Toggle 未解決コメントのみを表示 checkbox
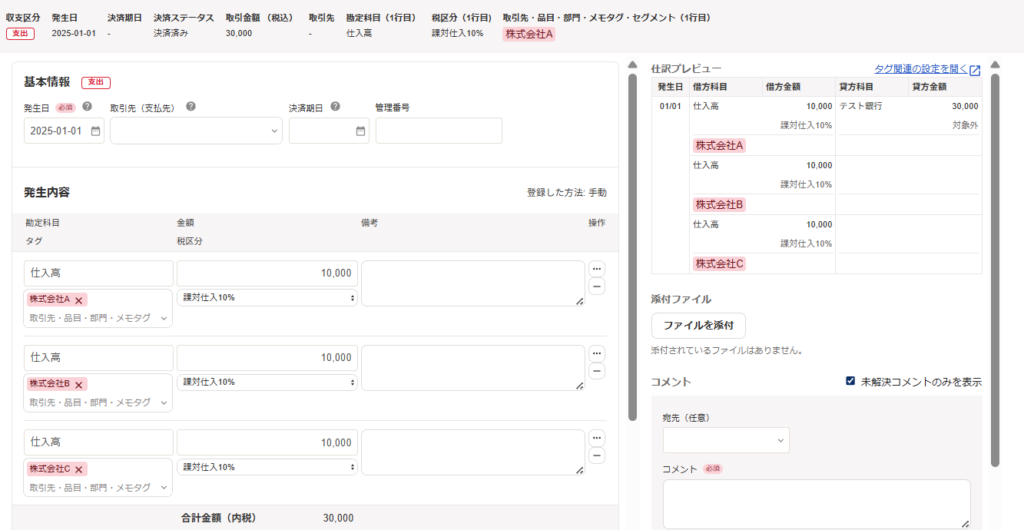Viewport: 1024px width, 530px height. (850, 381)
